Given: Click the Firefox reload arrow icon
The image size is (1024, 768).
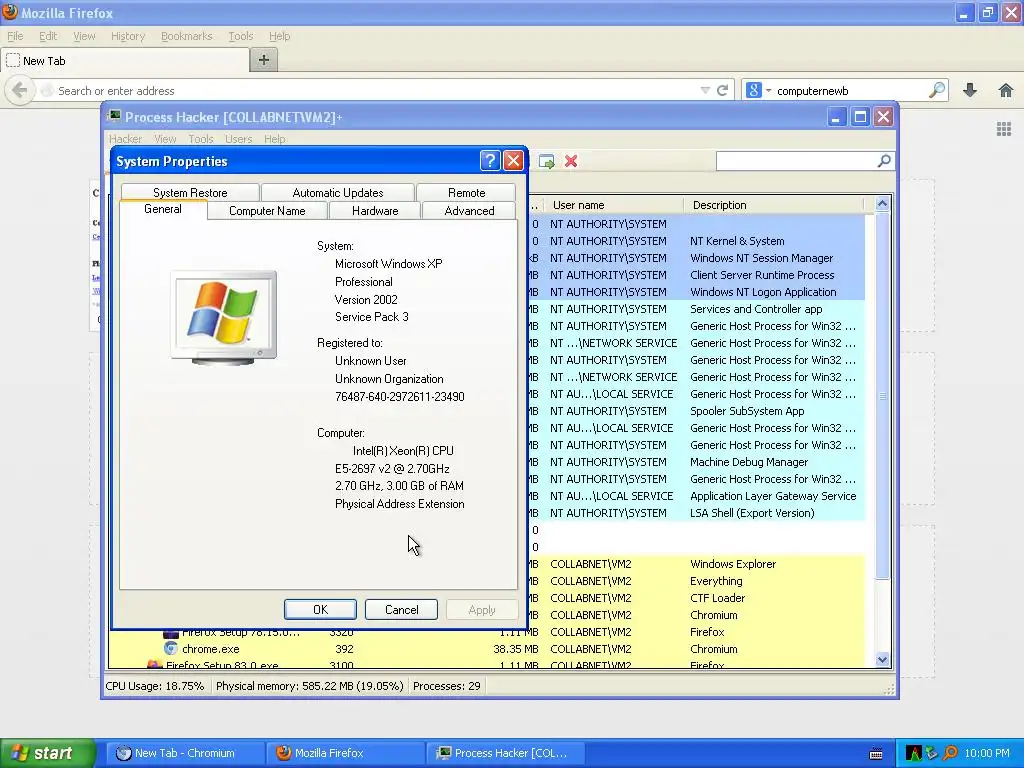Looking at the screenshot, I should point(722,91).
